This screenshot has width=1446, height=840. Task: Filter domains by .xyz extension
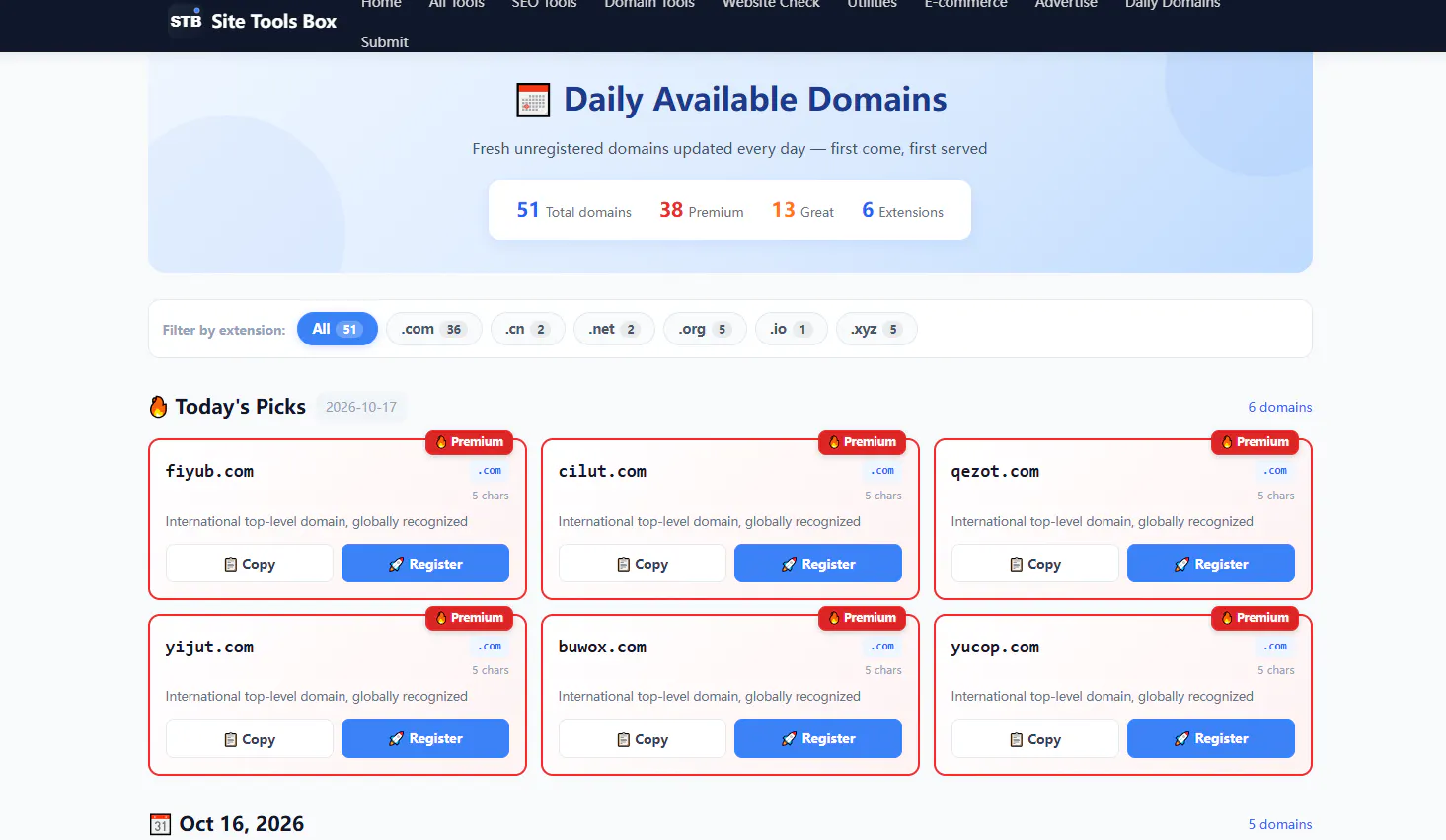(x=876, y=329)
